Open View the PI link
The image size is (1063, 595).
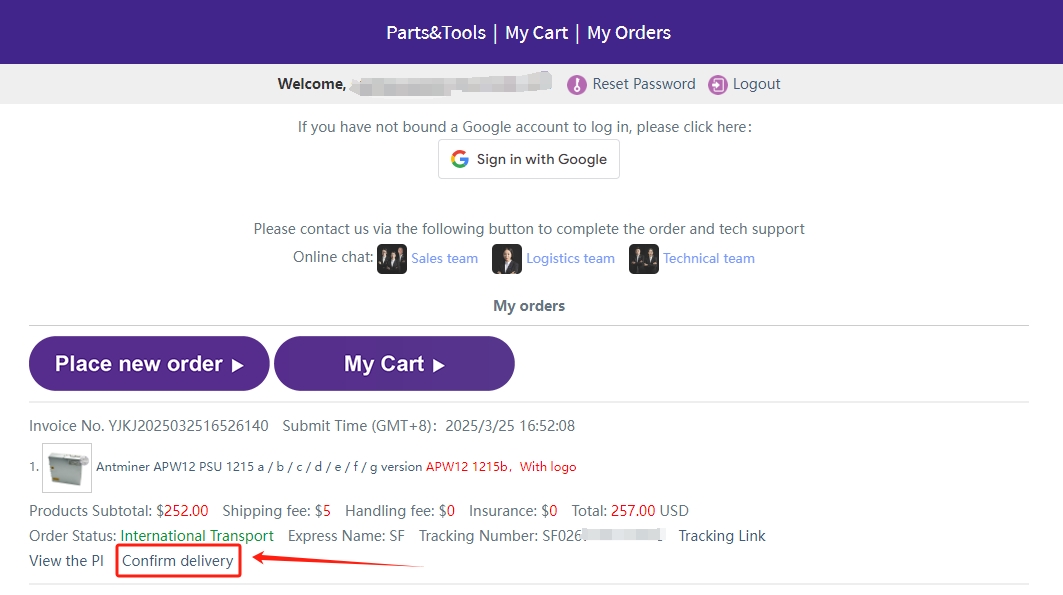tap(66, 561)
